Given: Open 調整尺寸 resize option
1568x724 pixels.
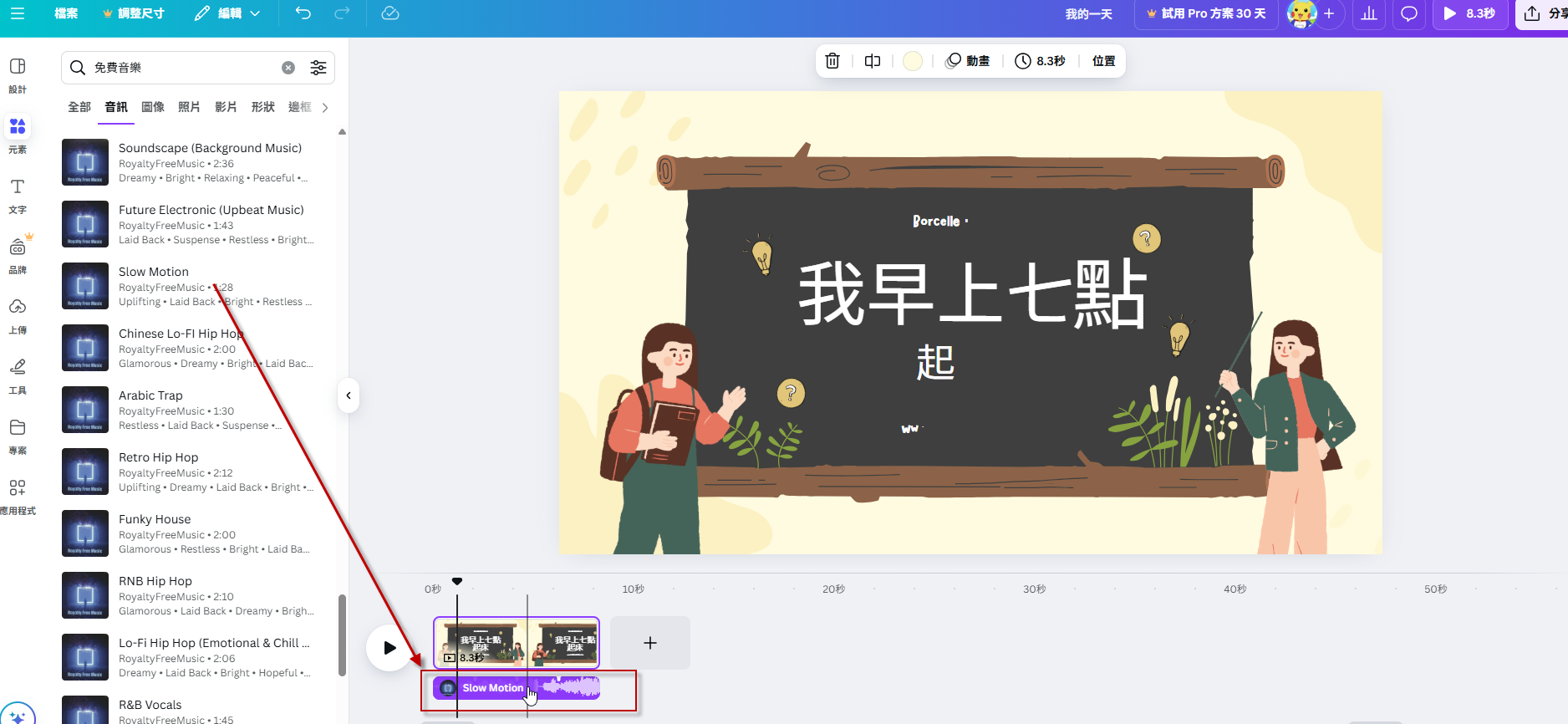Looking at the screenshot, I should (x=134, y=13).
